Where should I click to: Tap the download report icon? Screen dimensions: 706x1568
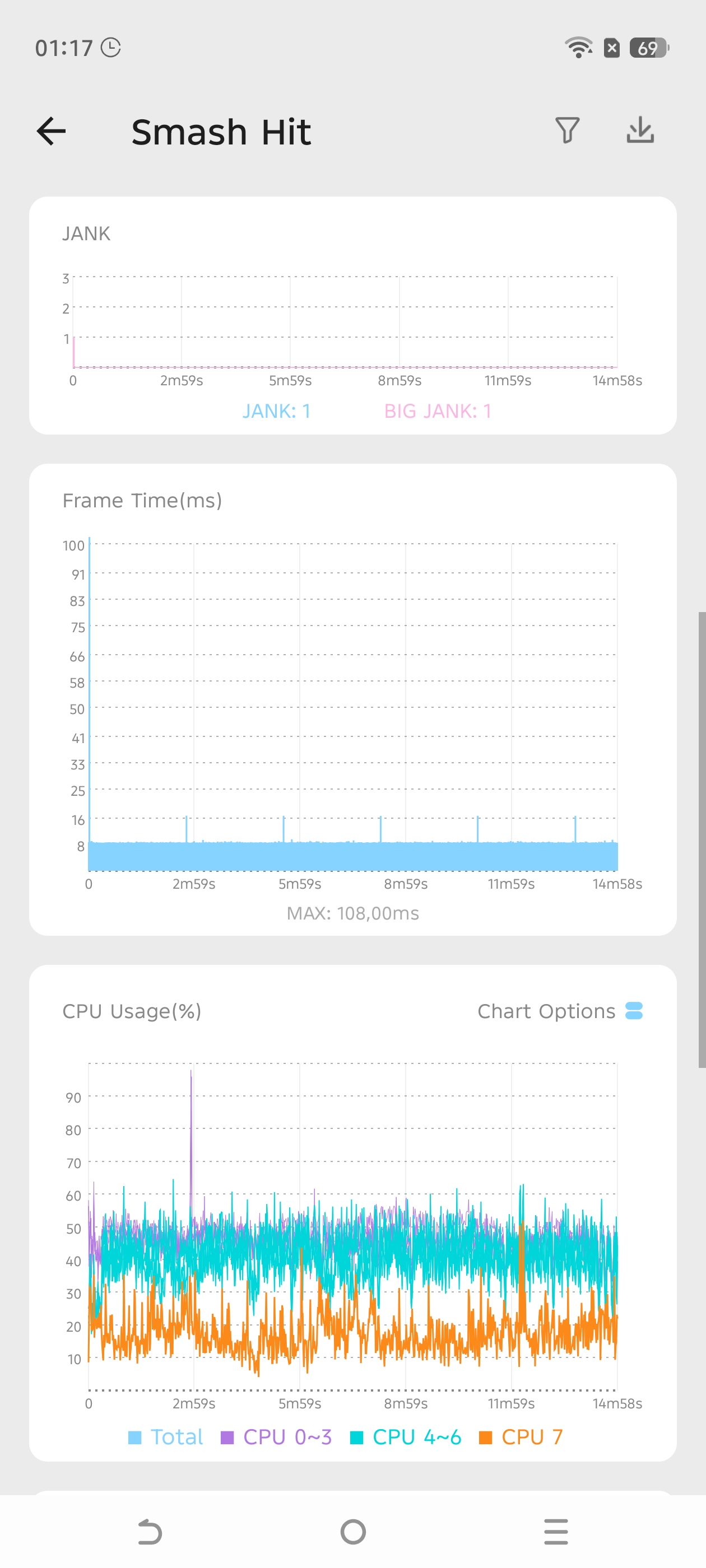tap(640, 130)
